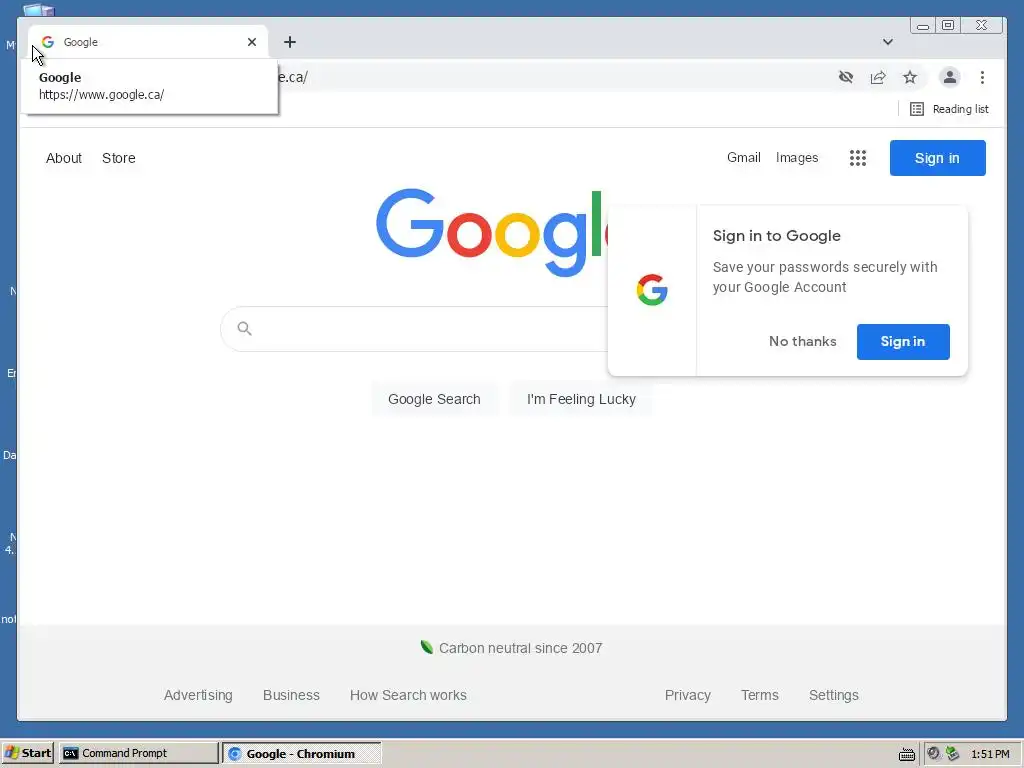Maximize the Chromium window
1024x768 pixels.
pyautogui.click(x=948, y=25)
